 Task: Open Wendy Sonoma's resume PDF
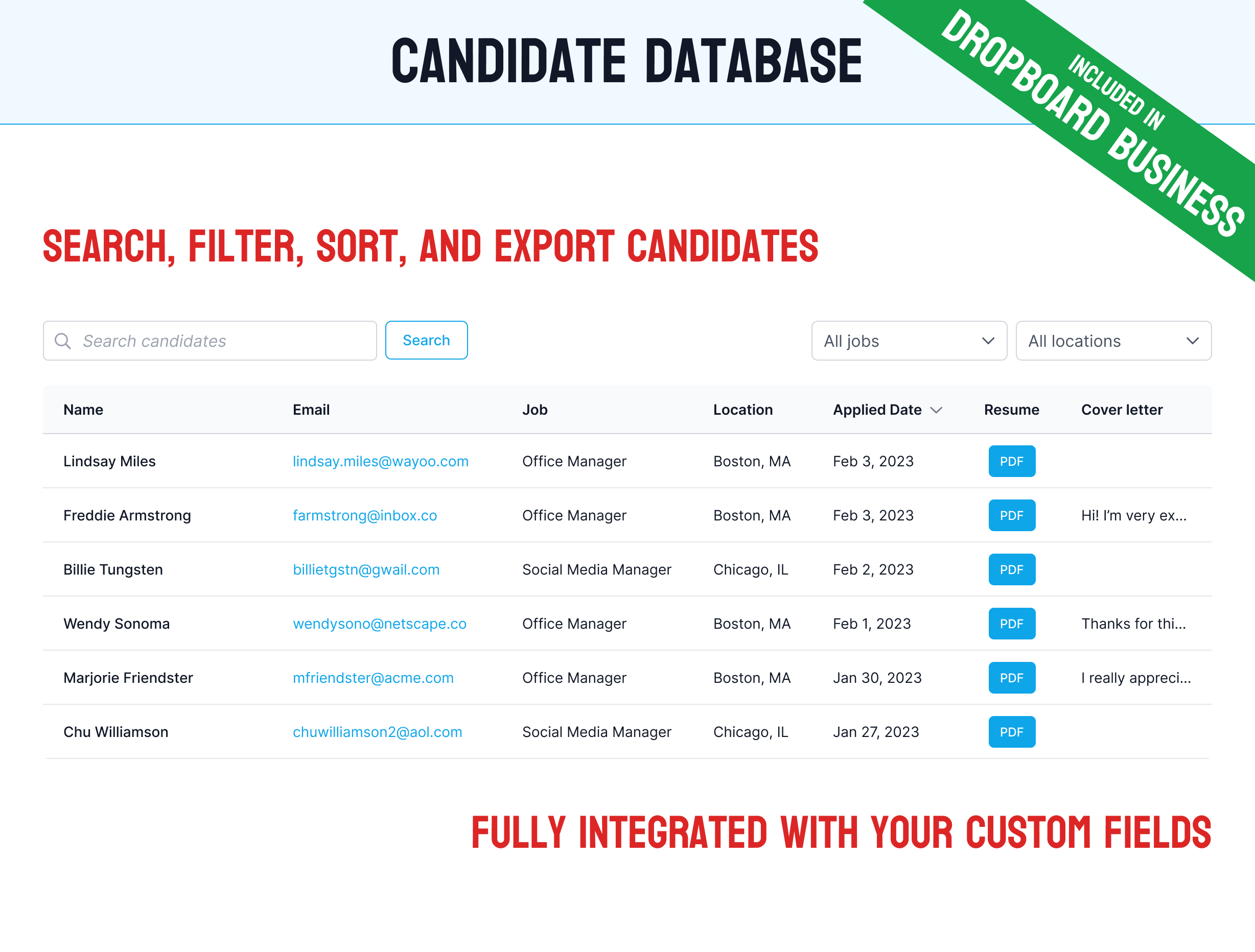[1012, 624]
